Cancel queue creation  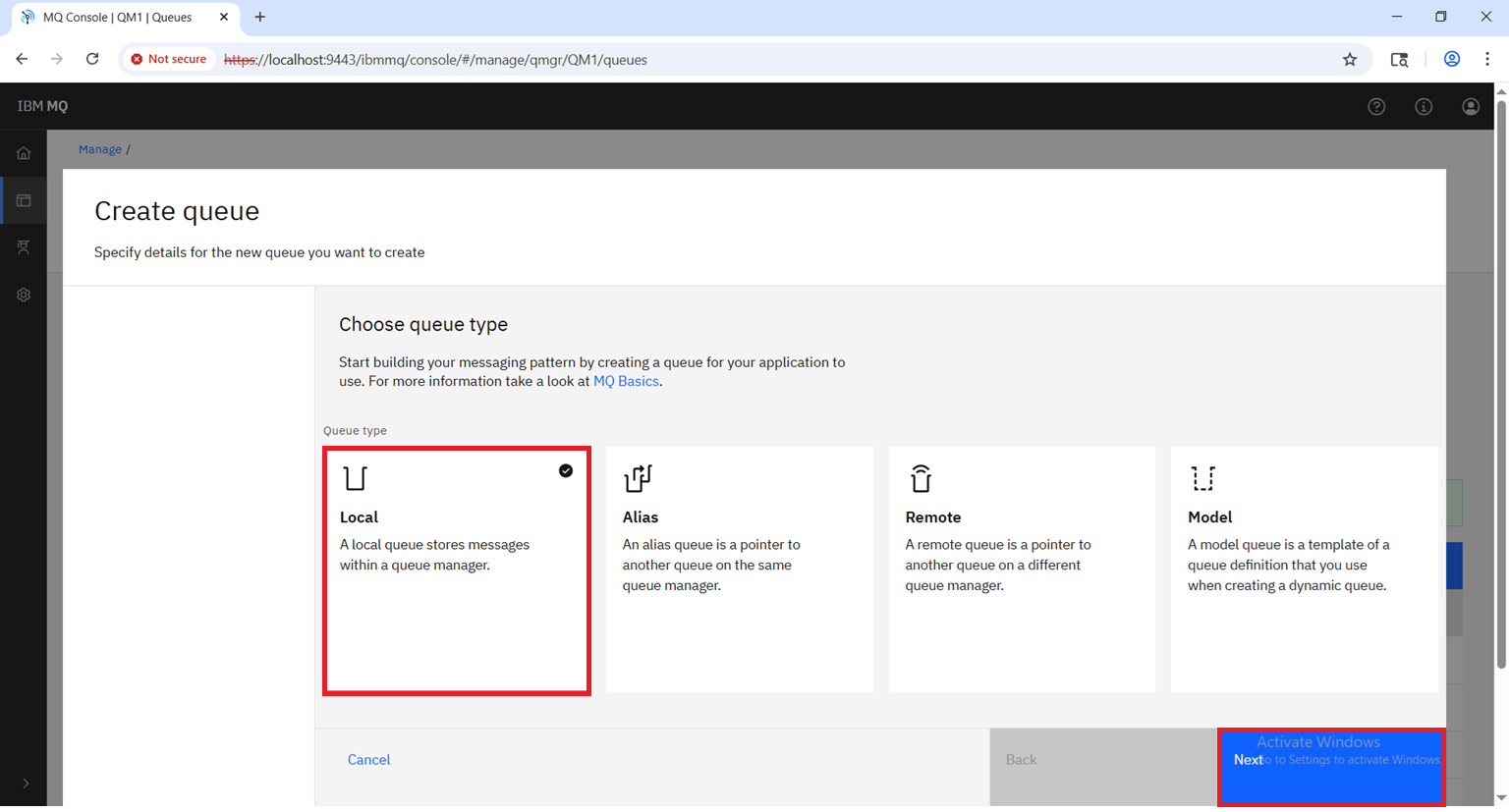(x=368, y=760)
